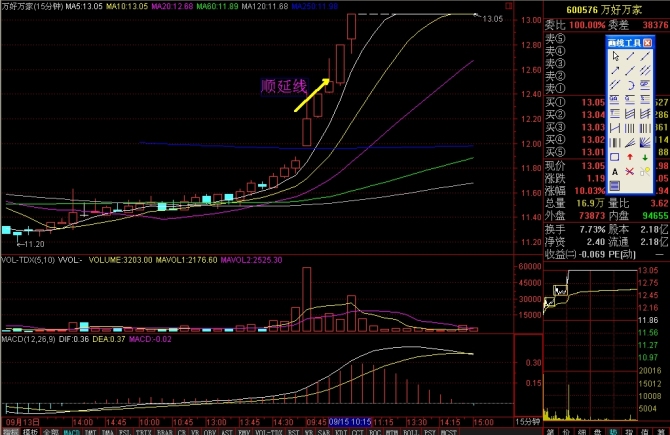The image size is (670, 435).
Task: Click the red X delete drawing tool
Action: click(629, 172)
